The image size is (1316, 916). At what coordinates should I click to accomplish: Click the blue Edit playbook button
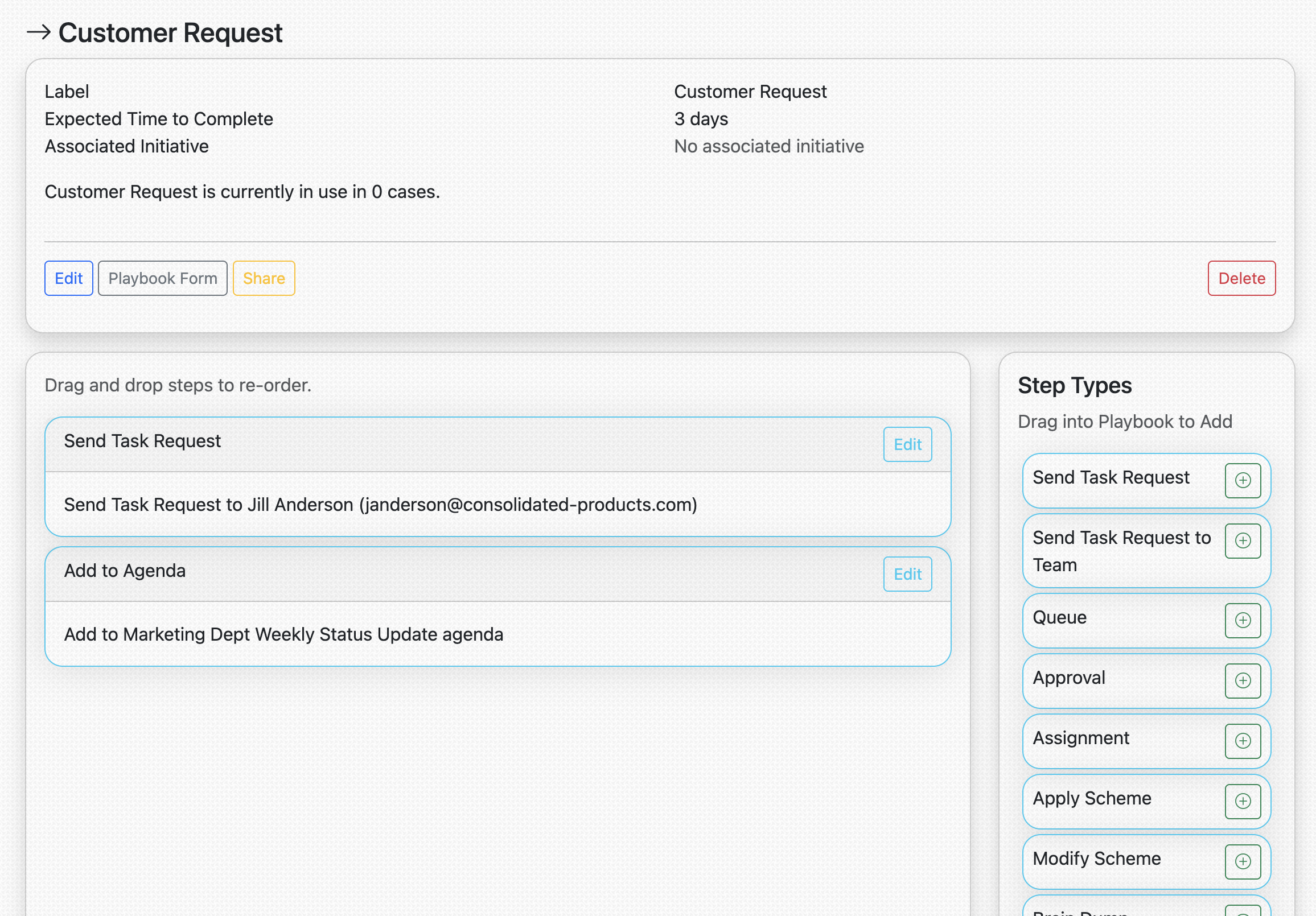click(68, 278)
